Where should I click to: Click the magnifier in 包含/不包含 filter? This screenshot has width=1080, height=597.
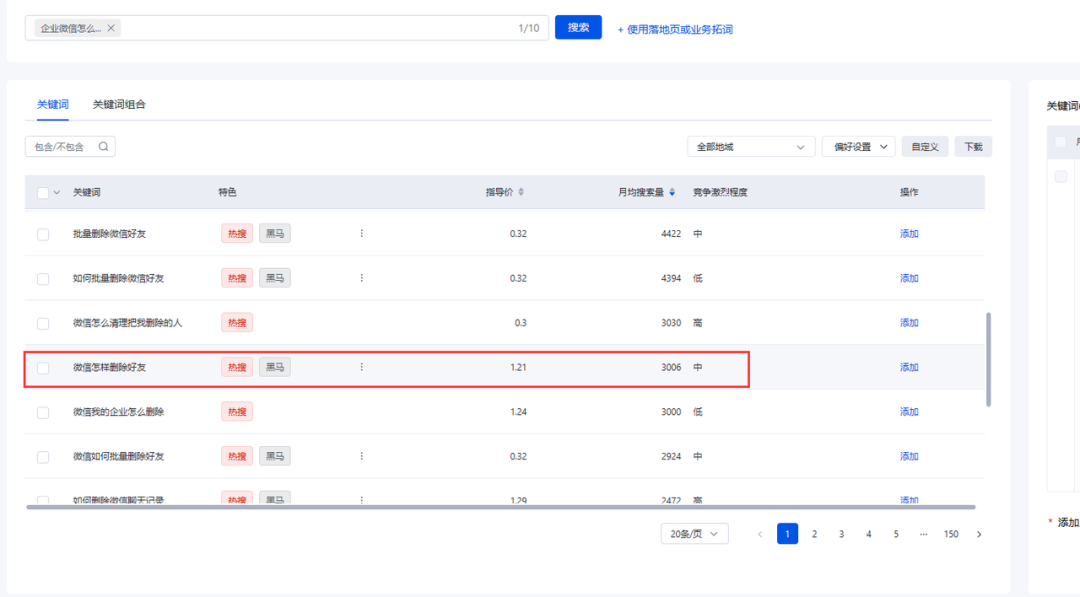coord(103,146)
